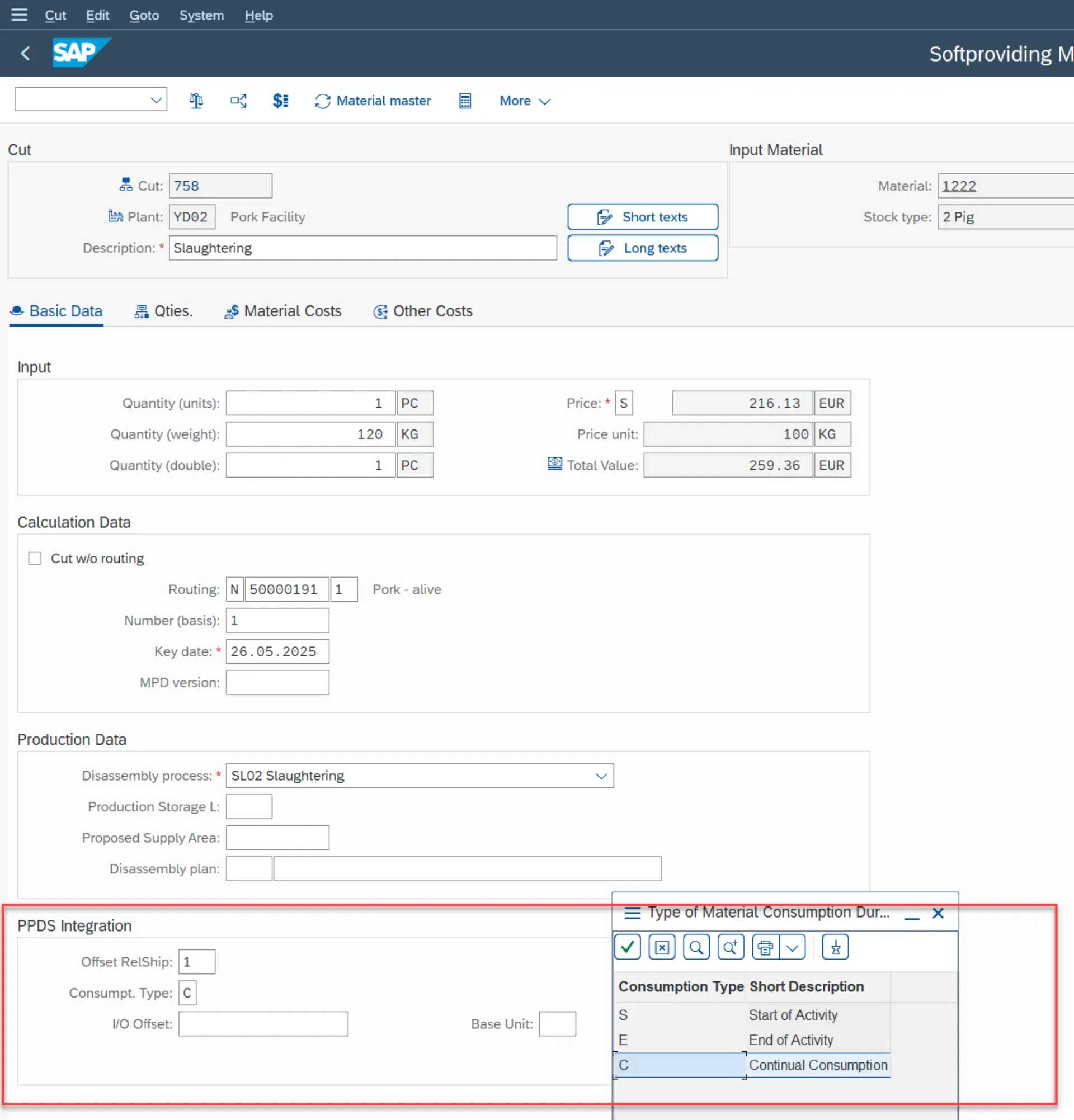Click the Key date field
Viewport: 1074px width, 1120px height.
277,651
